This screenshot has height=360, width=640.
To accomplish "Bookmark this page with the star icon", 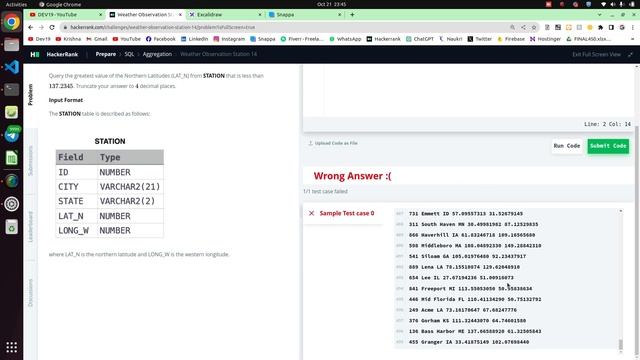I will 533,27.
